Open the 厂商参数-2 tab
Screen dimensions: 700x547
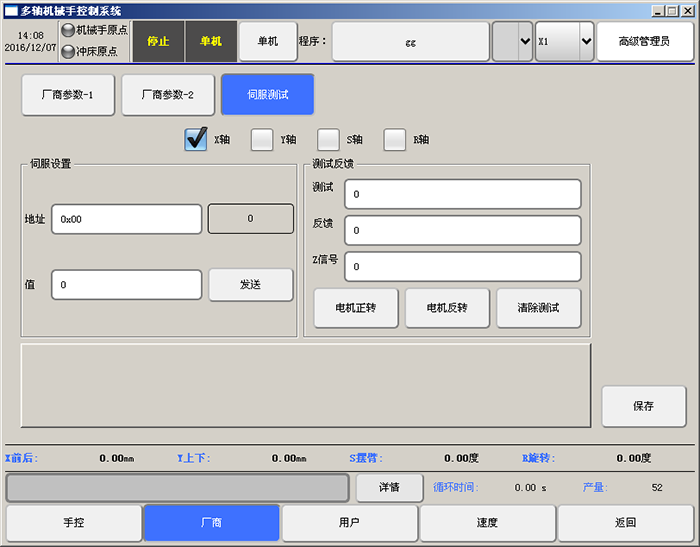pos(167,95)
